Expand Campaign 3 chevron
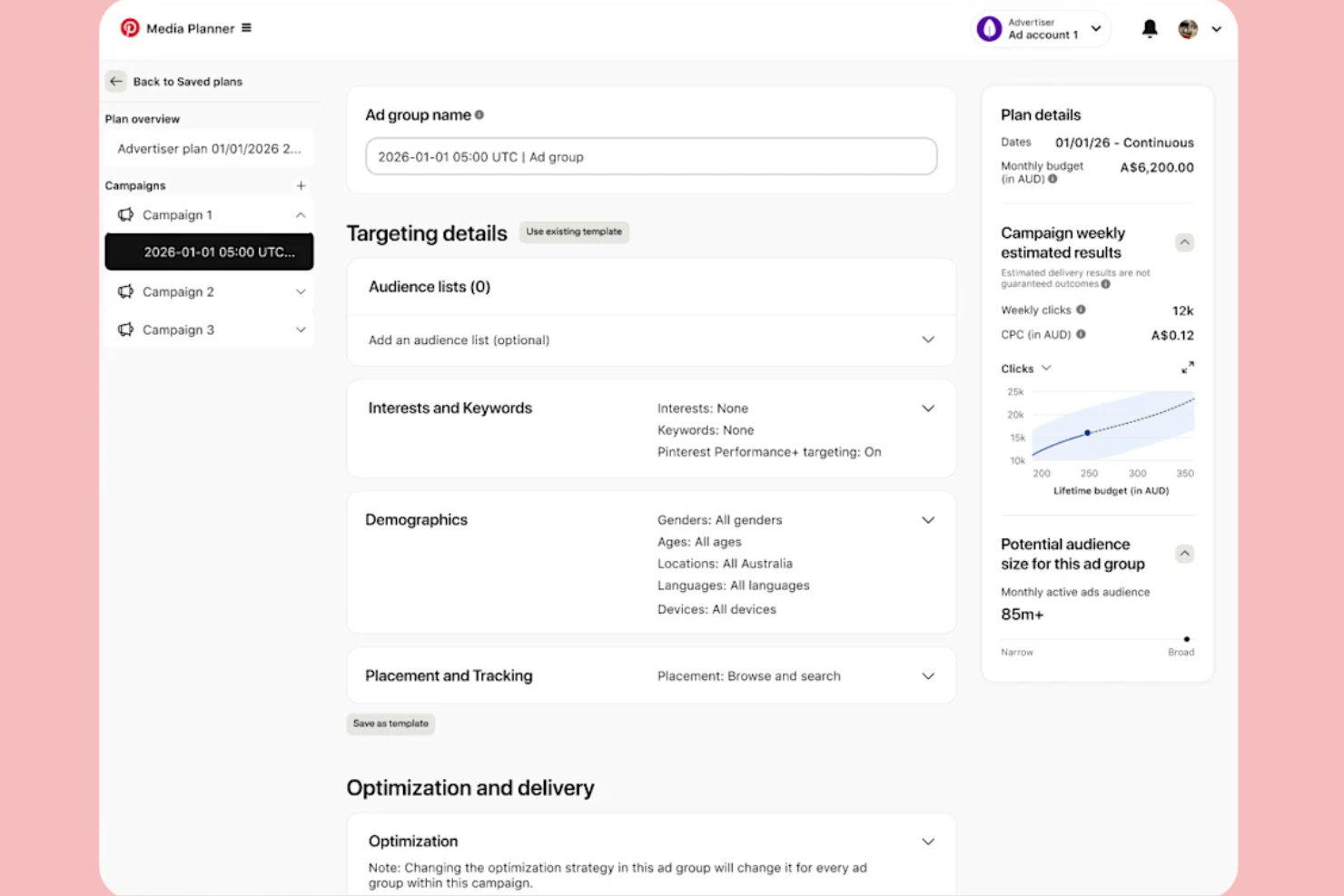 tap(301, 330)
